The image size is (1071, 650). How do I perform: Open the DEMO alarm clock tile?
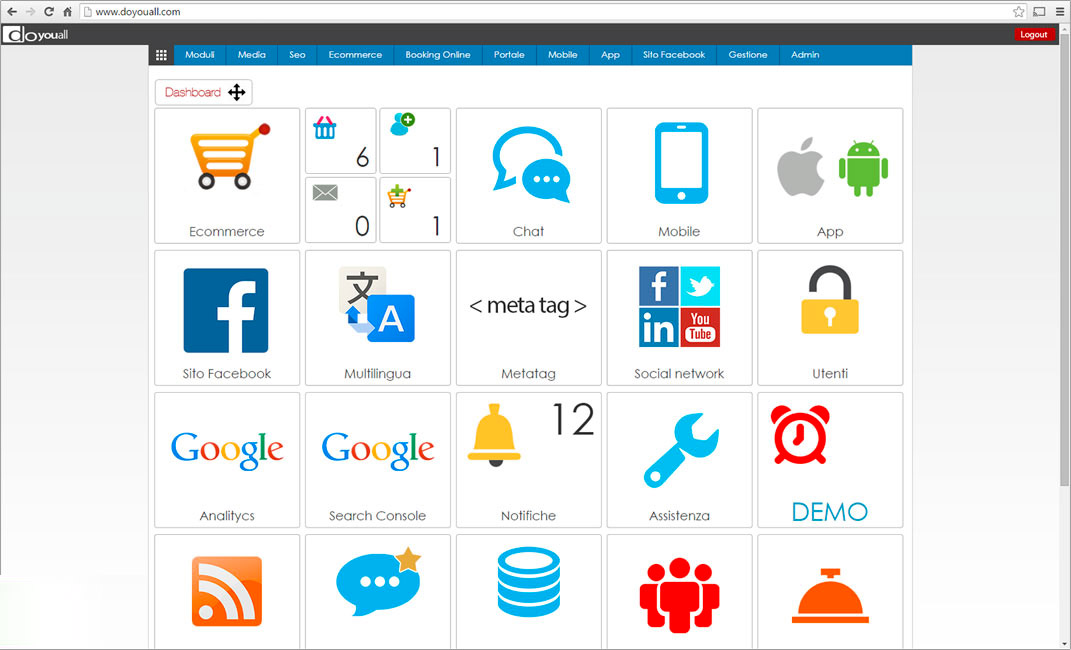830,460
